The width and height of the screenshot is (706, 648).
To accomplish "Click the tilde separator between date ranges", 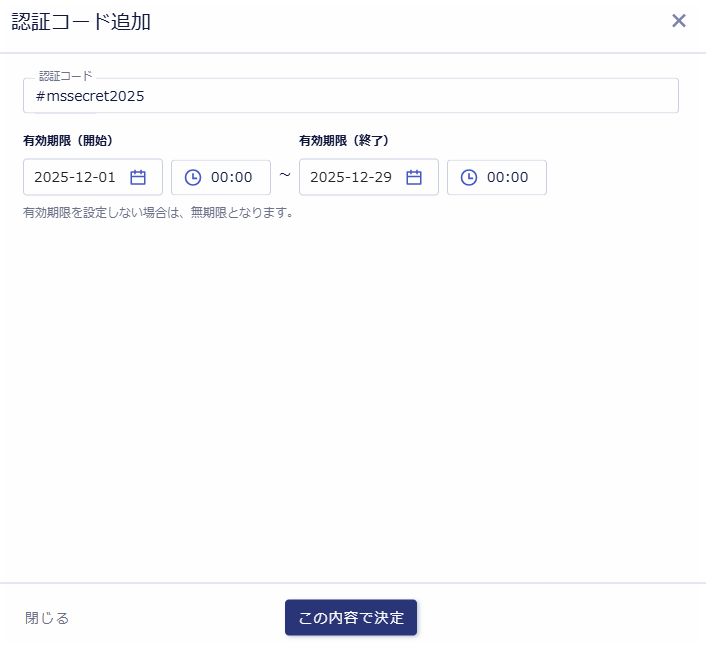I will click(285, 176).
